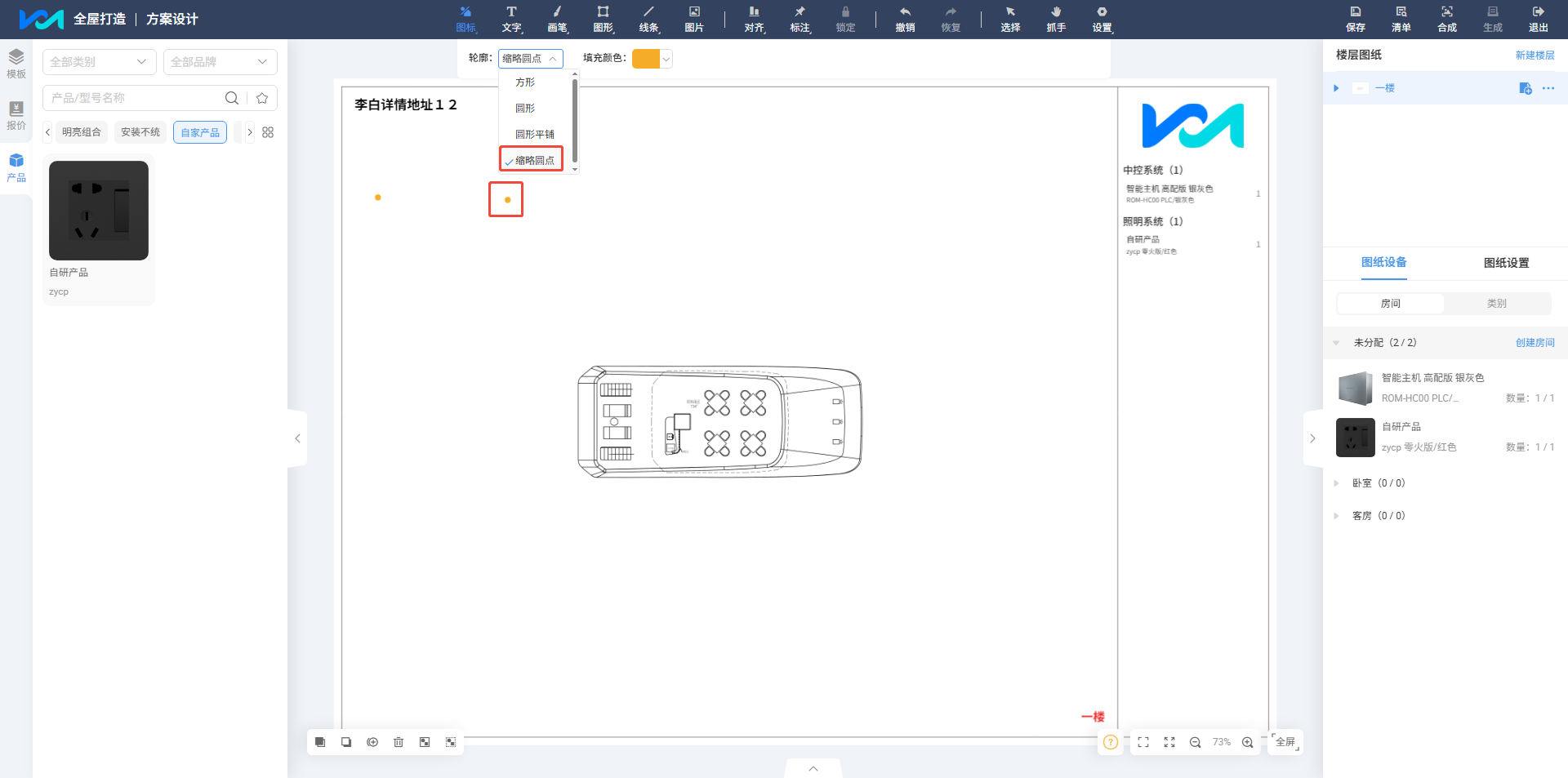Select the 文字 text tool
The width and height of the screenshot is (1568, 778).
[511, 19]
